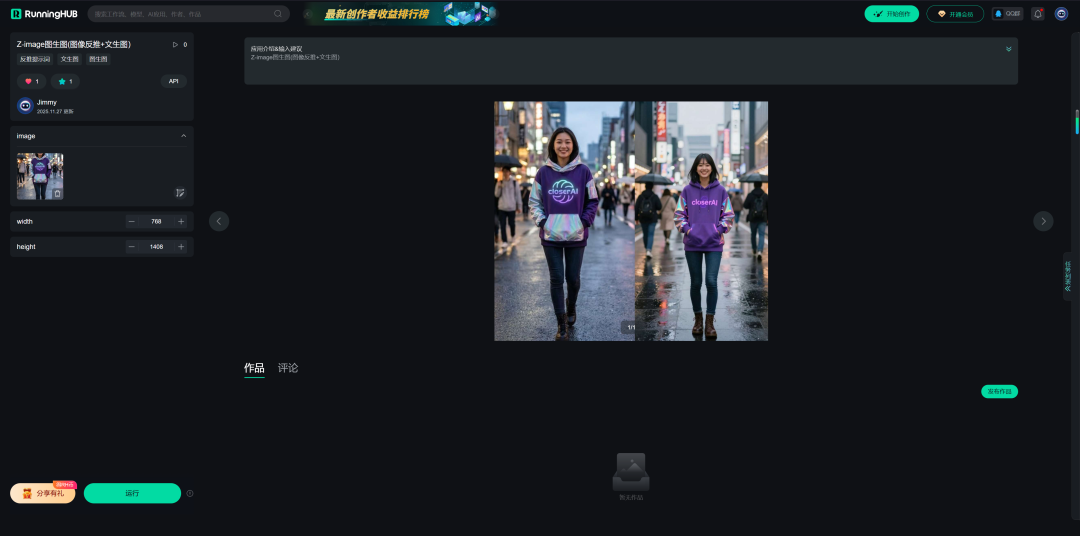Open the user avatar menu top right
This screenshot has height=536, width=1080.
click(1061, 14)
